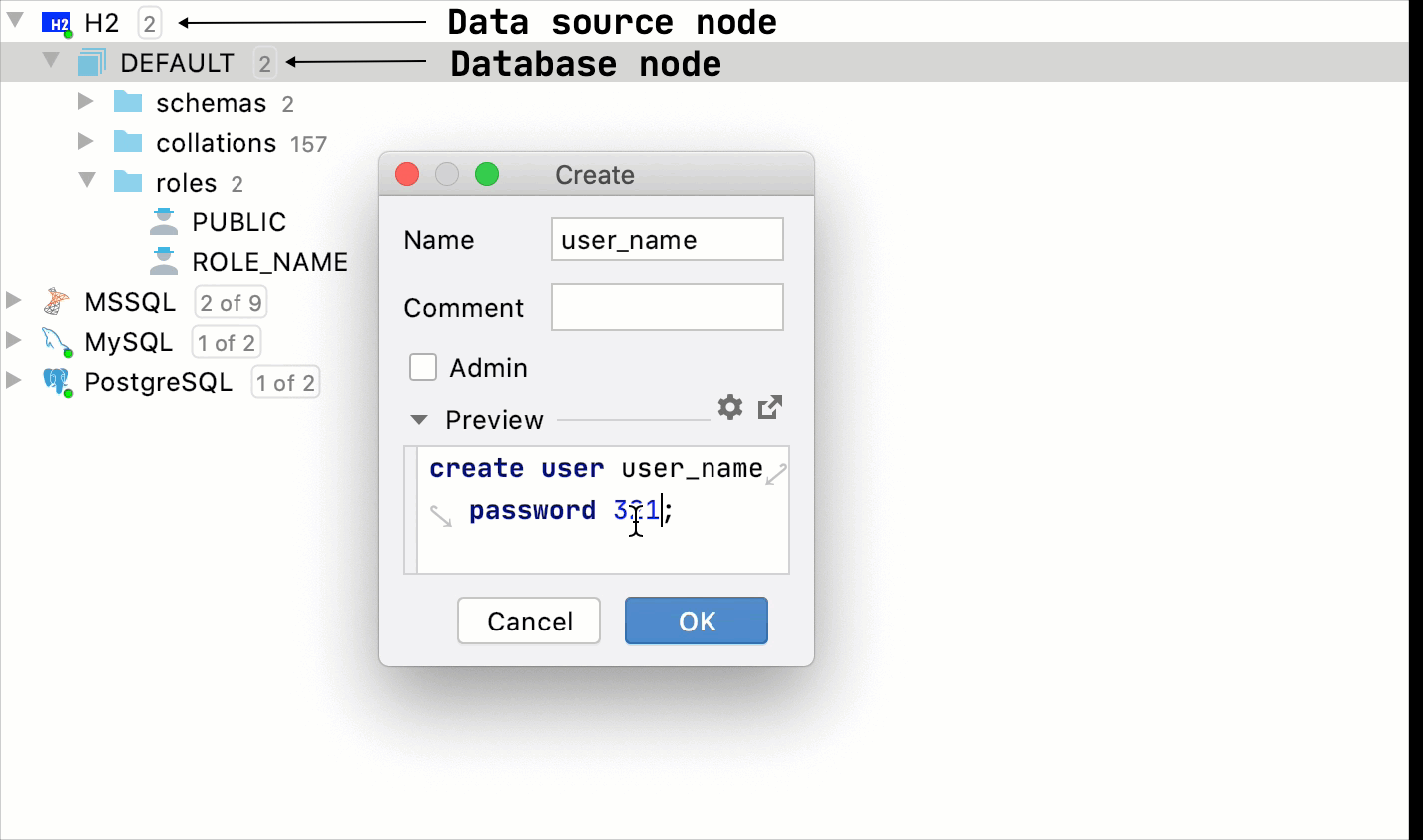
Task: Click 'create user' text in preview
Action: click(x=516, y=468)
